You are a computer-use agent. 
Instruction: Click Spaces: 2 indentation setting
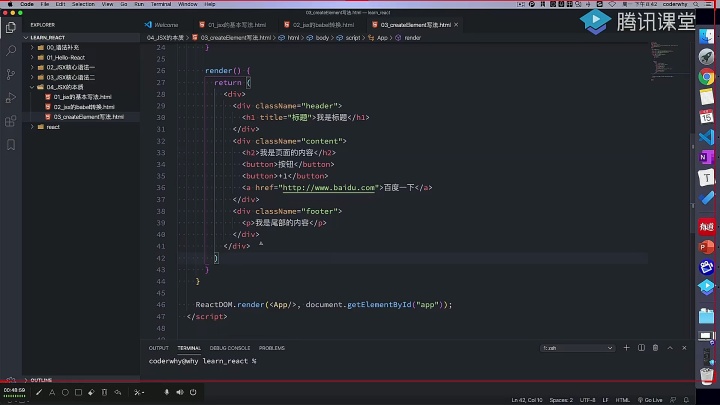561,400
